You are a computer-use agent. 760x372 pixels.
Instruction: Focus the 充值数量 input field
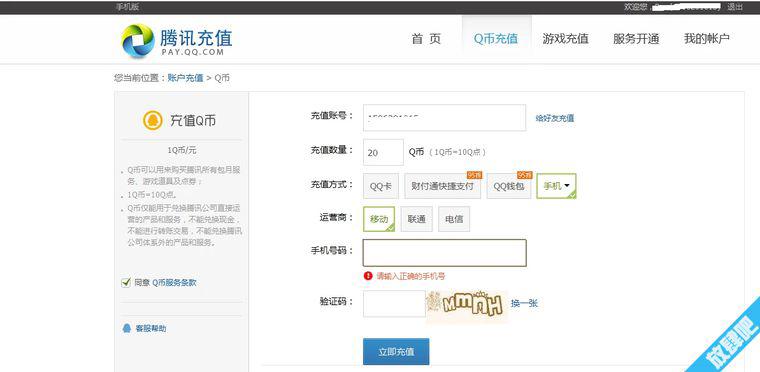[383, 152]
